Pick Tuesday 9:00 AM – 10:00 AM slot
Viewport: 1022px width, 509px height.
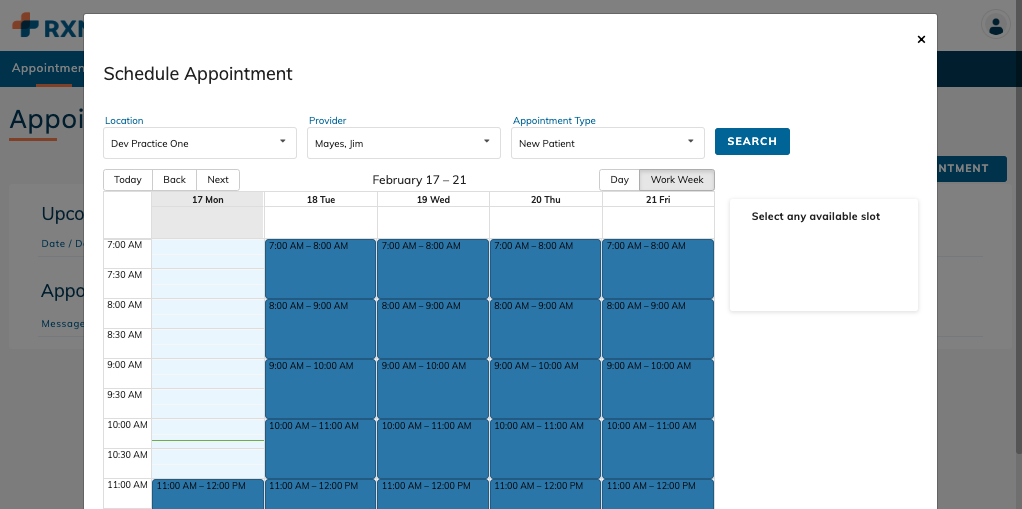tap(321, 389)
